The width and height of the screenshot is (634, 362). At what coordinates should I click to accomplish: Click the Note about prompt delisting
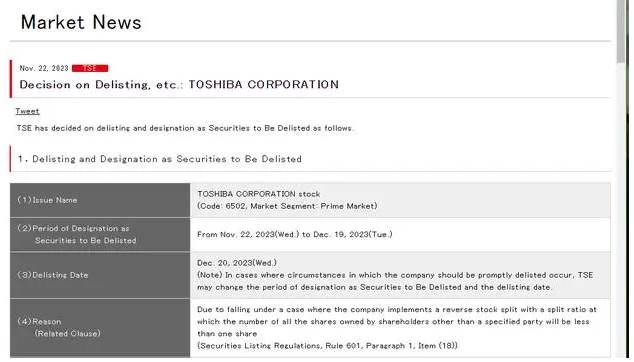395,281
